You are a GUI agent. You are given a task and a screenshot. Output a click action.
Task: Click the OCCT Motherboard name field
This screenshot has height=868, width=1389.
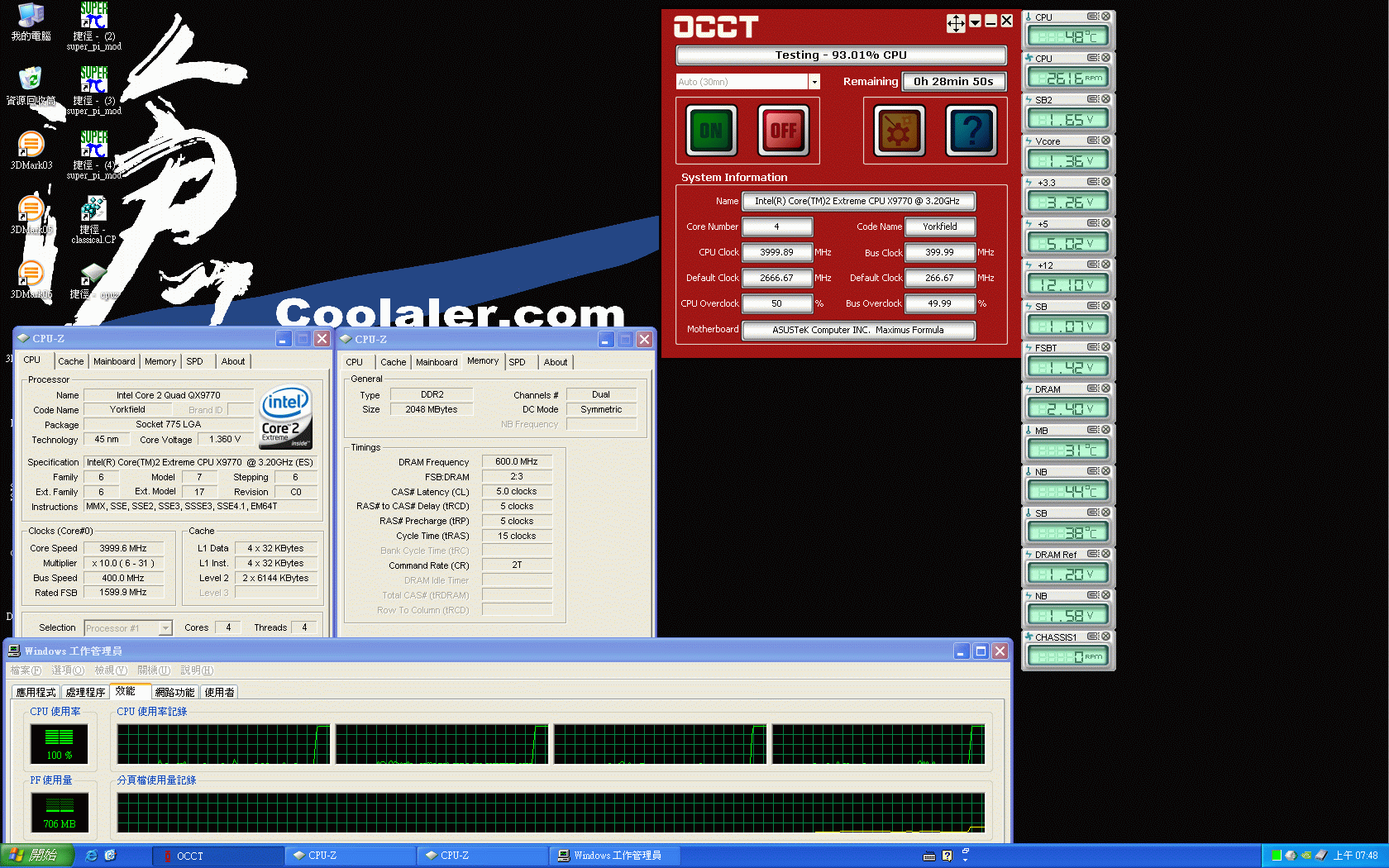click(858, 330)
